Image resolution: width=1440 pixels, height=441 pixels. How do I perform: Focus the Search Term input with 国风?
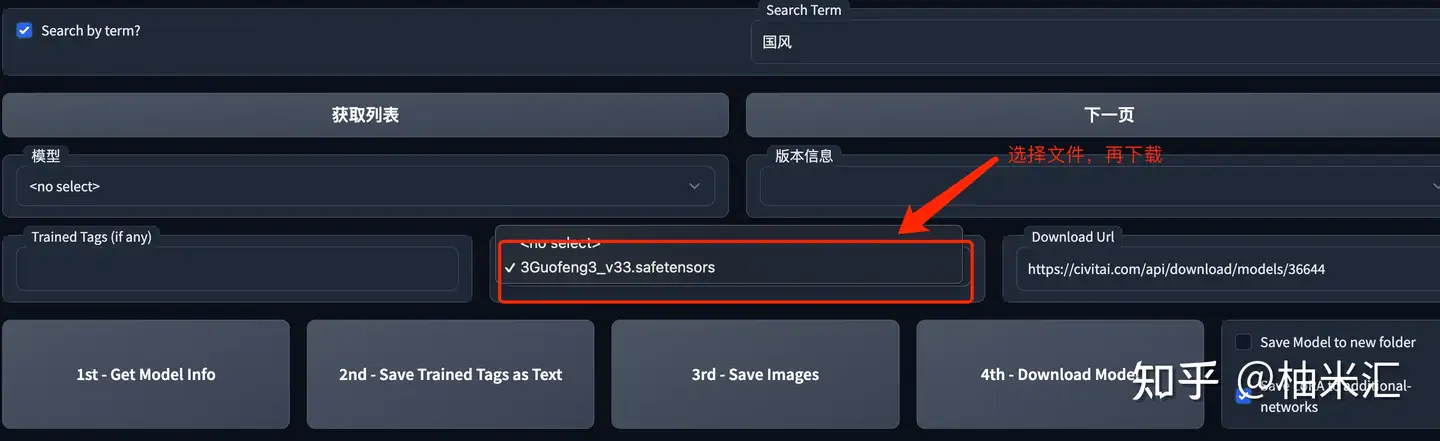(x=1095, y=43)
